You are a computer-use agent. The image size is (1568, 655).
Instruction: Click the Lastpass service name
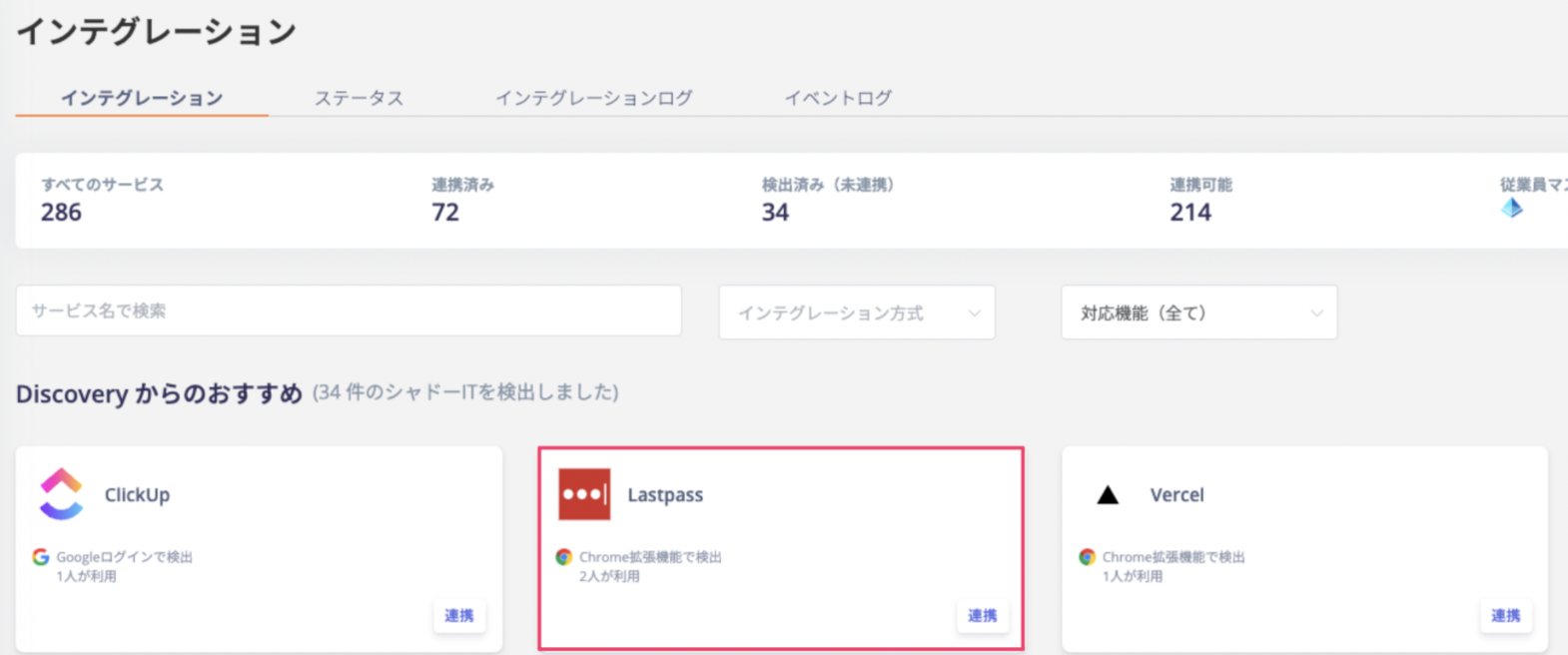pos(665,494)
